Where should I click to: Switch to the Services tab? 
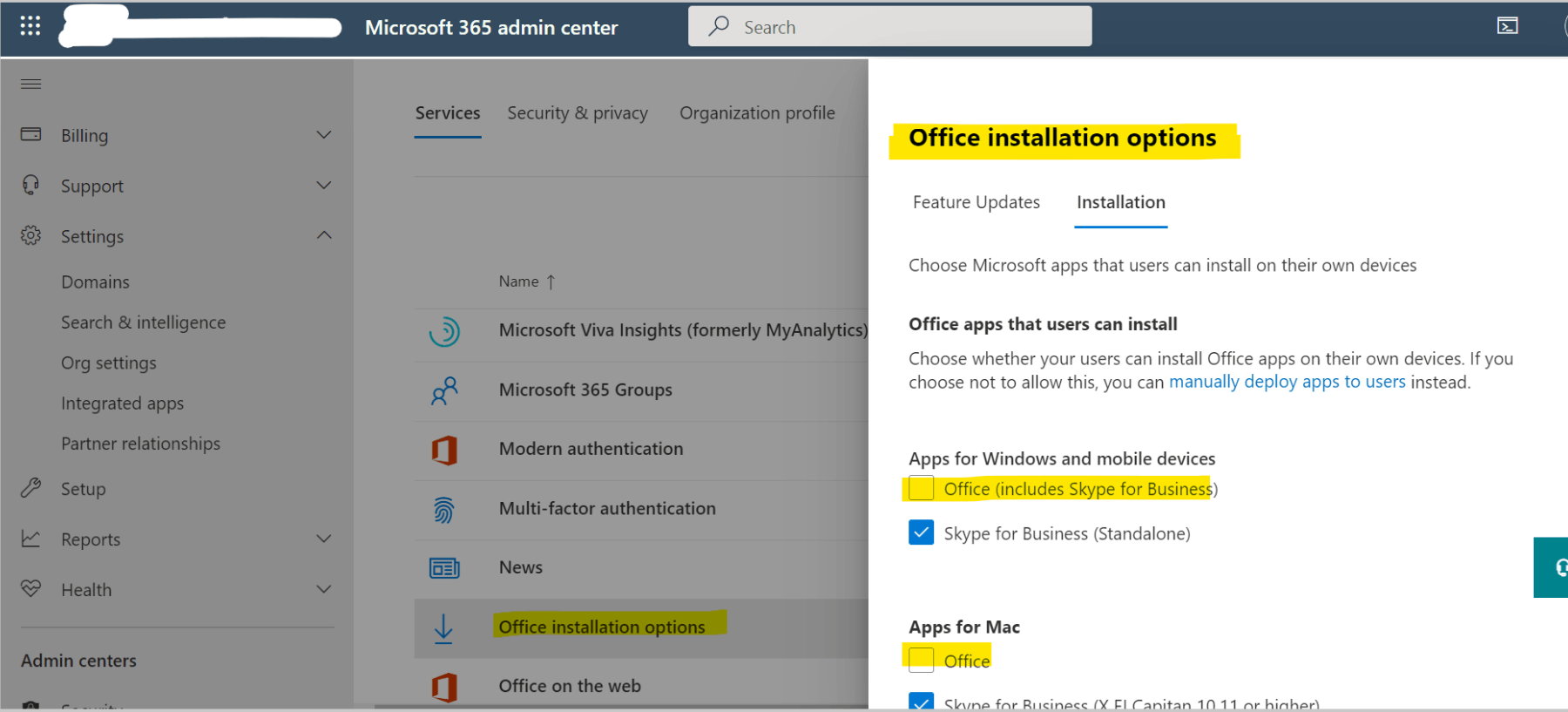click(448, 113)
